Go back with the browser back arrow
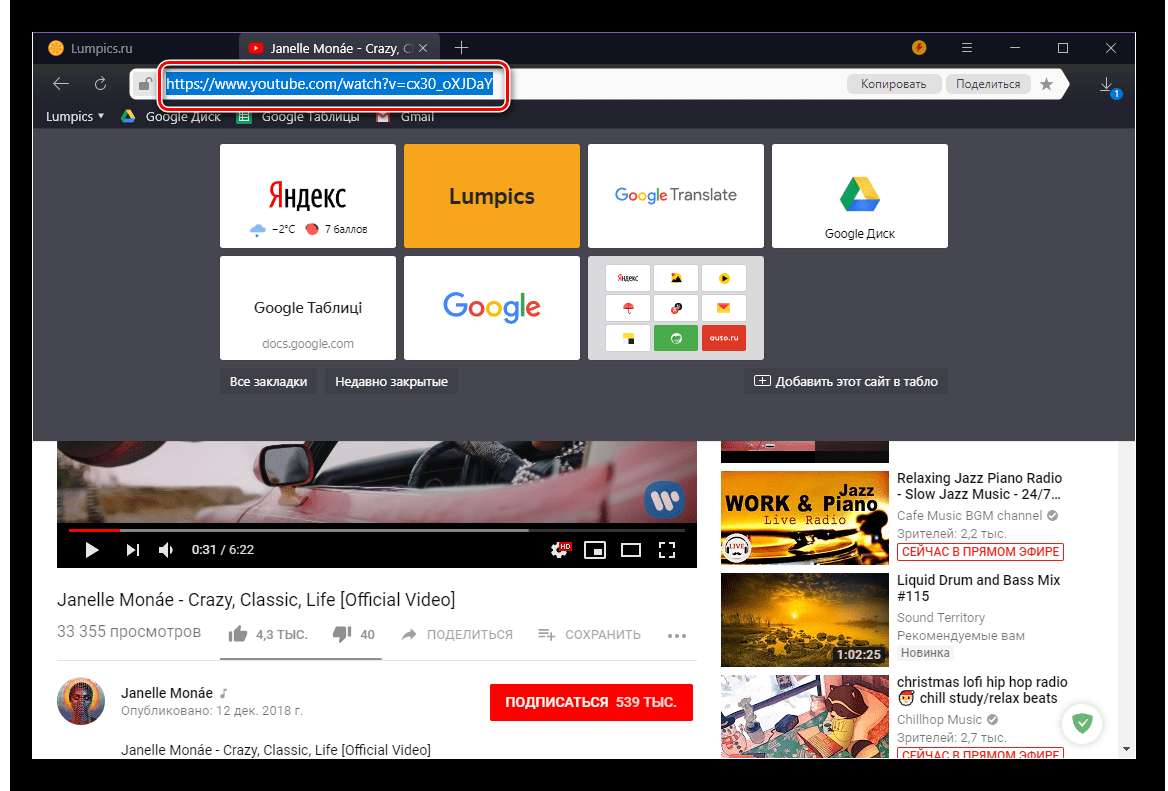The height and width of the screenshot is (791, 1168). [61, 84]
